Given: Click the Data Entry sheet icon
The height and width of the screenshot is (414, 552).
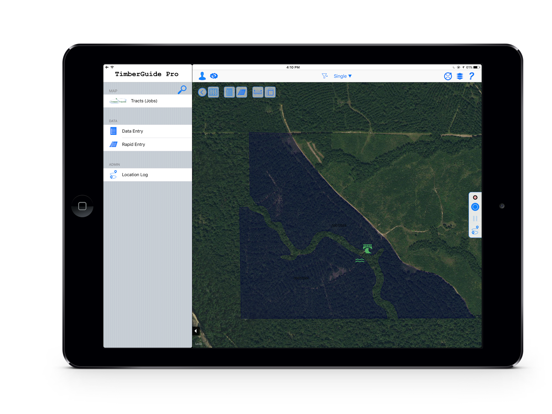Looking at the screenshot, I should (x=113, y=131).
